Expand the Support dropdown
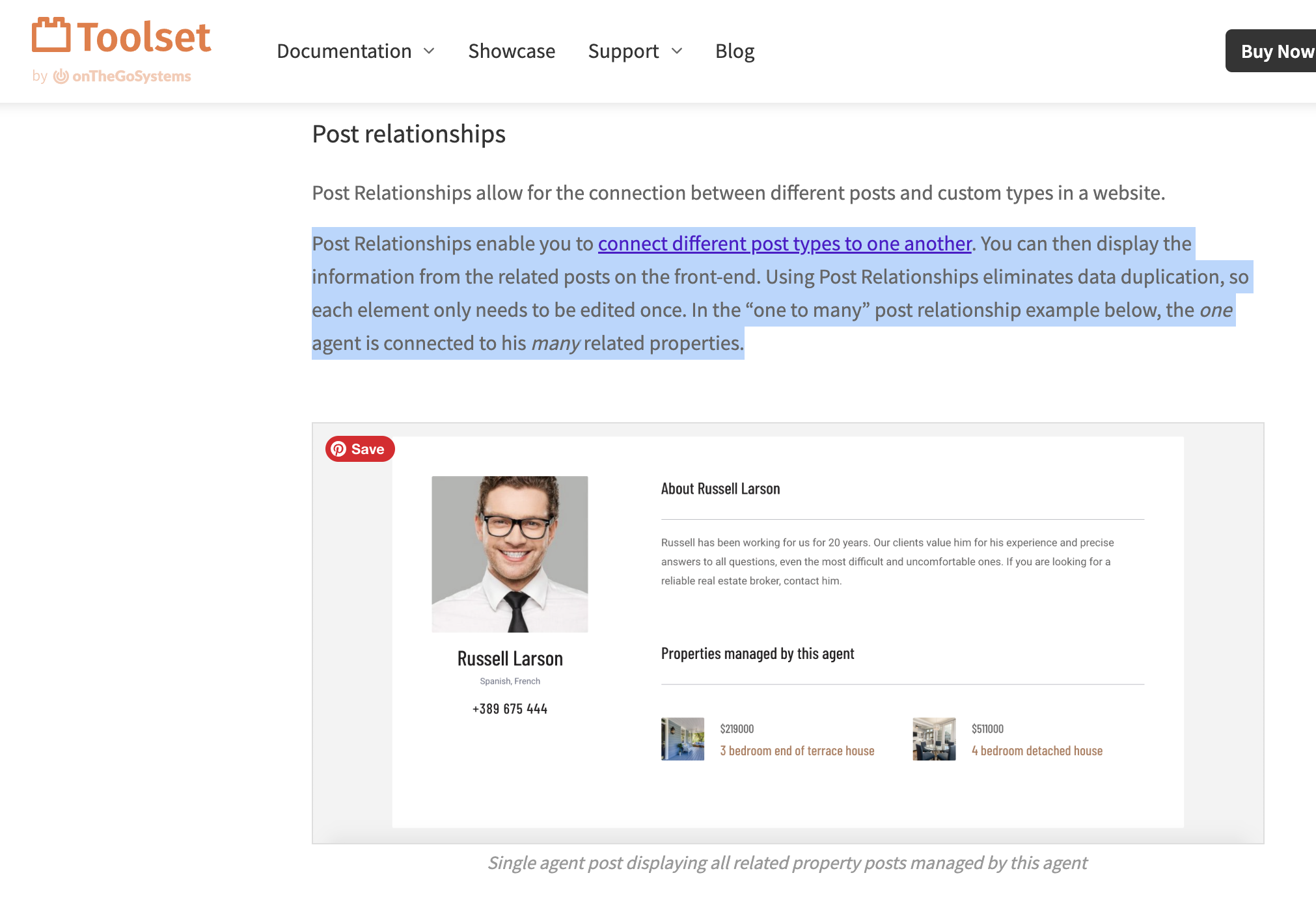 (679, 51)
